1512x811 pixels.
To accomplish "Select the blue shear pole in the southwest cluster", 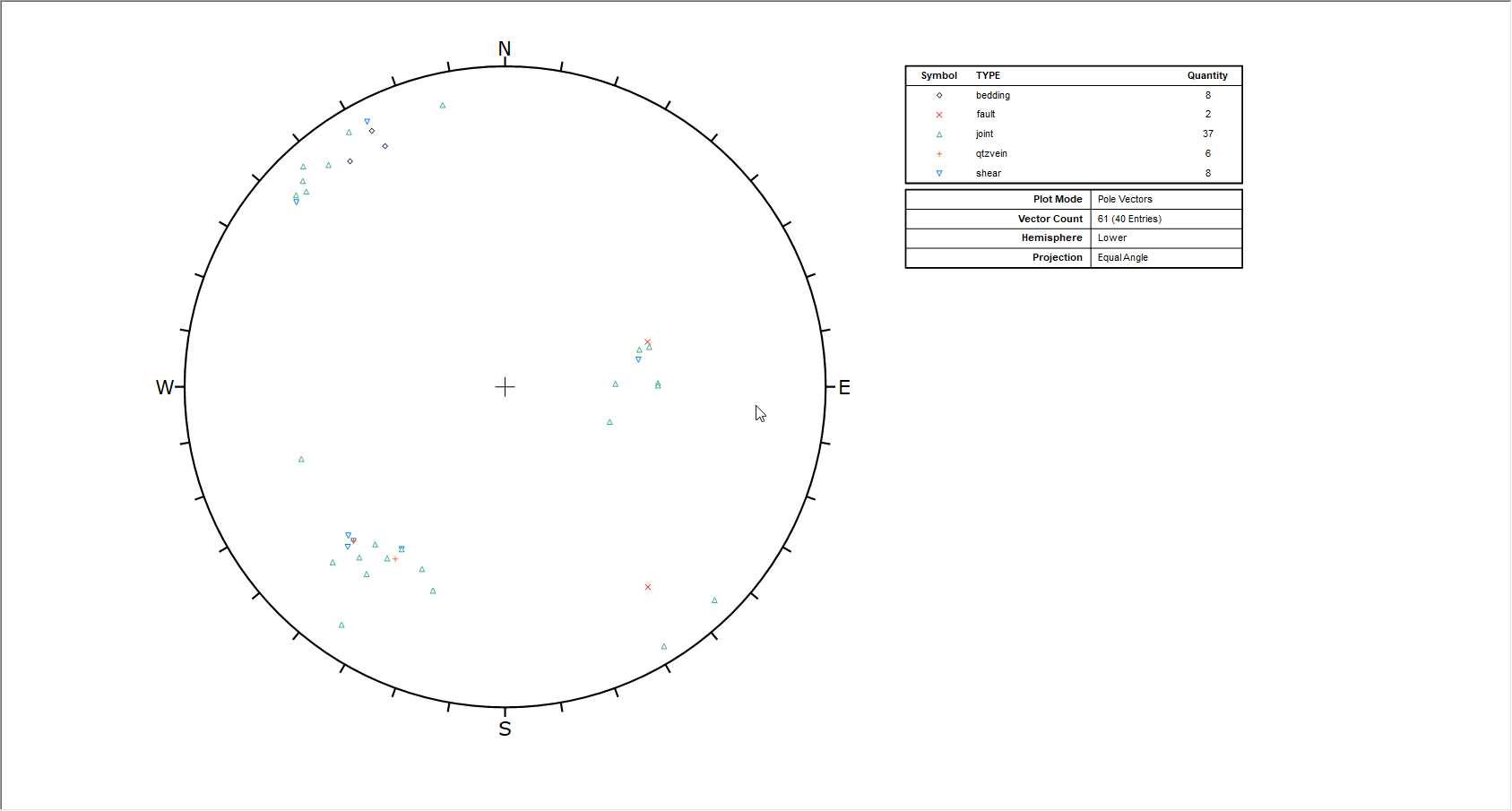I will [349, 534].
